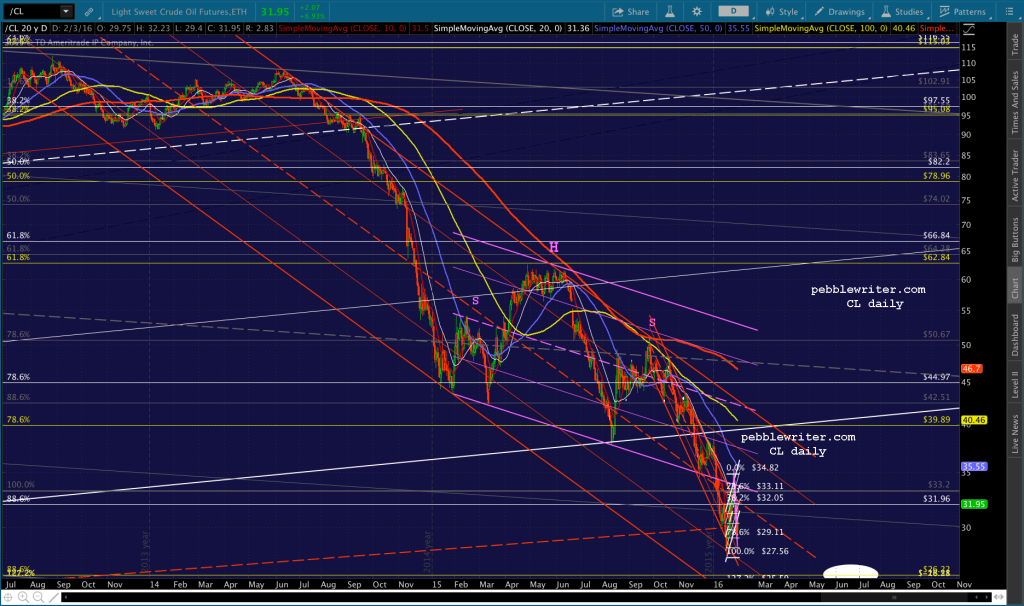This screenshot has height=606, width=1024.
Task: Click the truncated red Simple... study label
Action: [936, 29]
